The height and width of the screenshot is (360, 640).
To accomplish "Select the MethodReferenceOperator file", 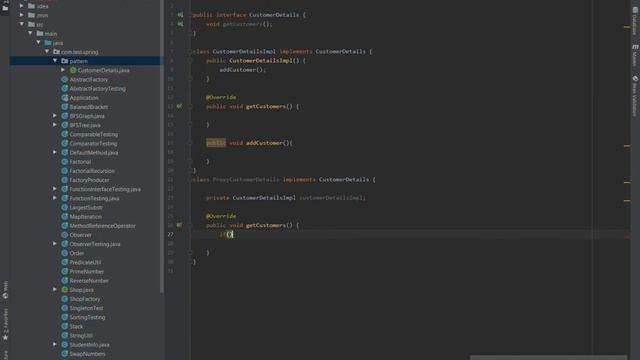I will [102, 226].
